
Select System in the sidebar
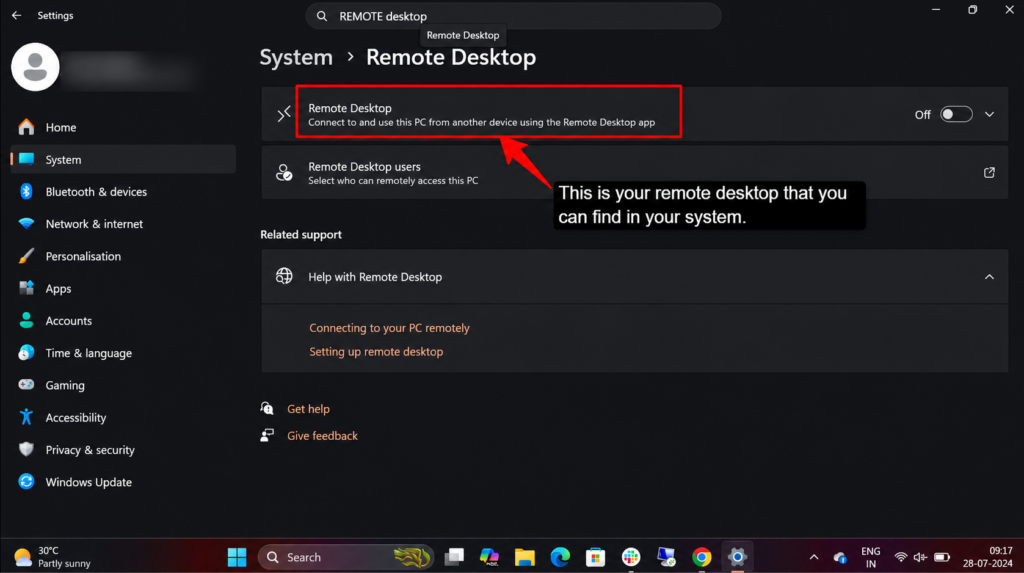[123, 159]
